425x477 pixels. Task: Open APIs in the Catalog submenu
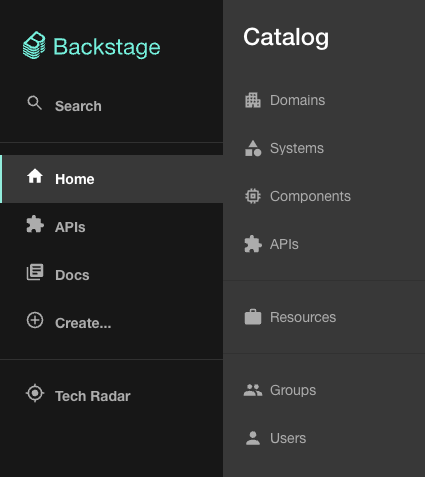(x=324, y=244)
